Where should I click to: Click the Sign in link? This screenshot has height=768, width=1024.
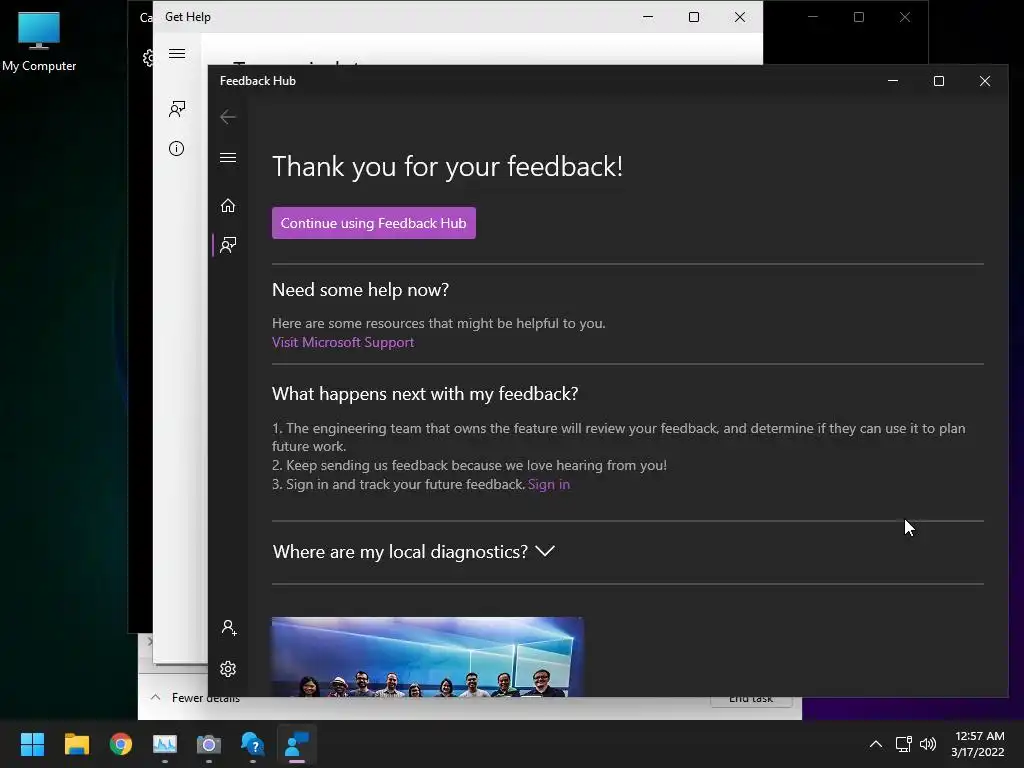tap(549, 484)
